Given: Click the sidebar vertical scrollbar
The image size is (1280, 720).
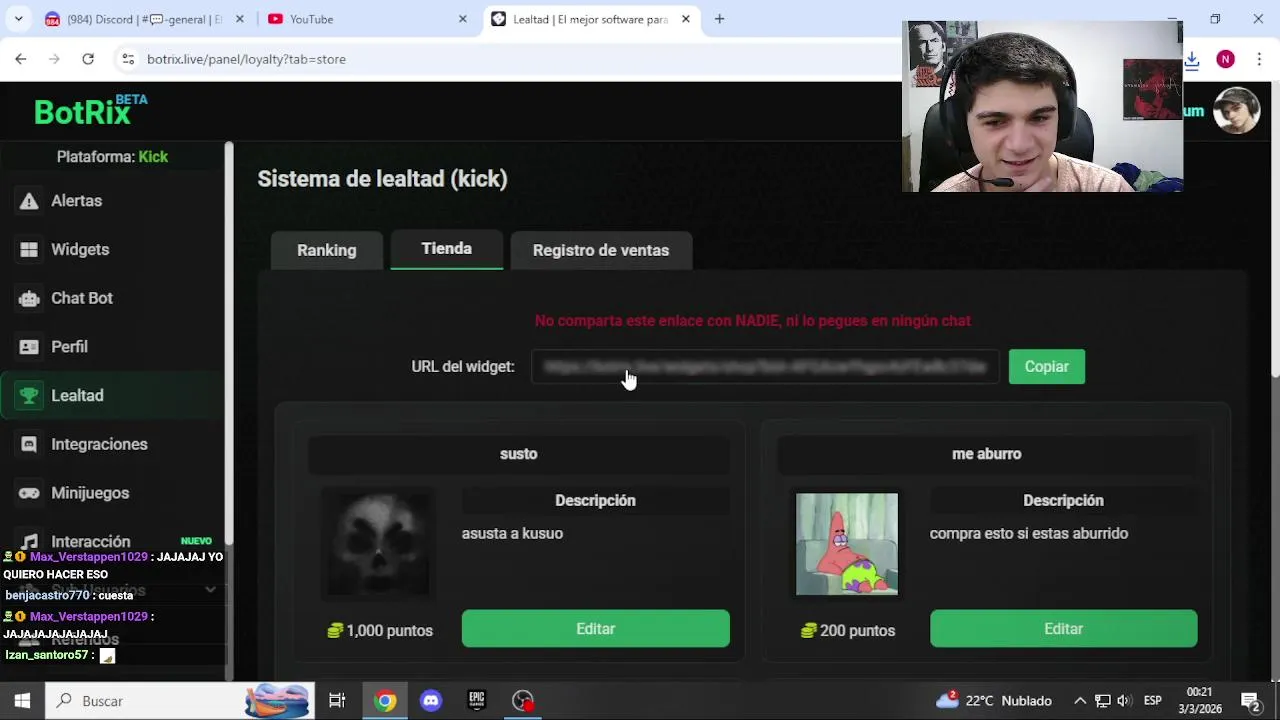Looking at the screenshot, I should [x=229, y=345].
